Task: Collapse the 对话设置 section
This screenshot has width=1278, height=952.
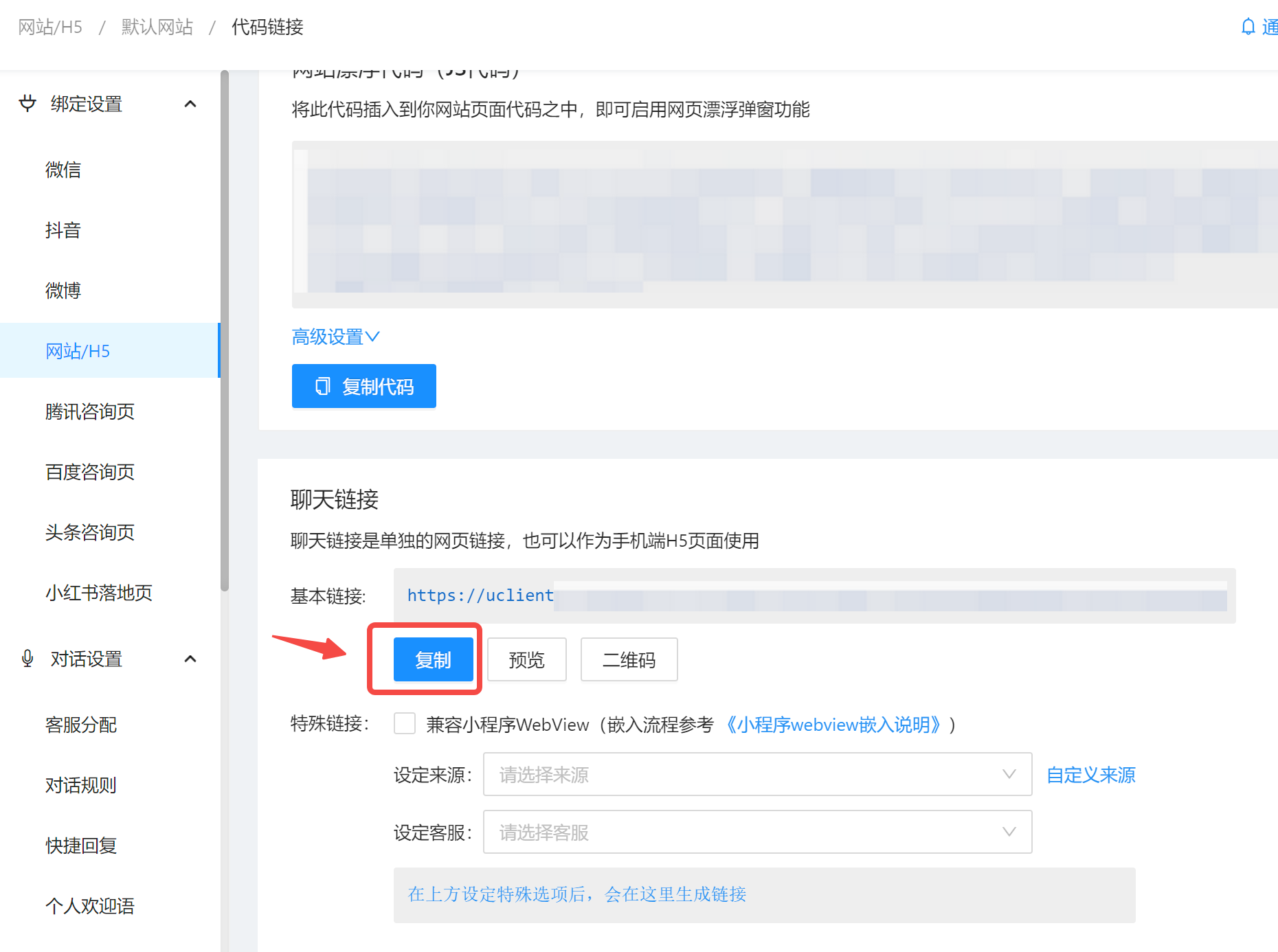Action: 190,658
